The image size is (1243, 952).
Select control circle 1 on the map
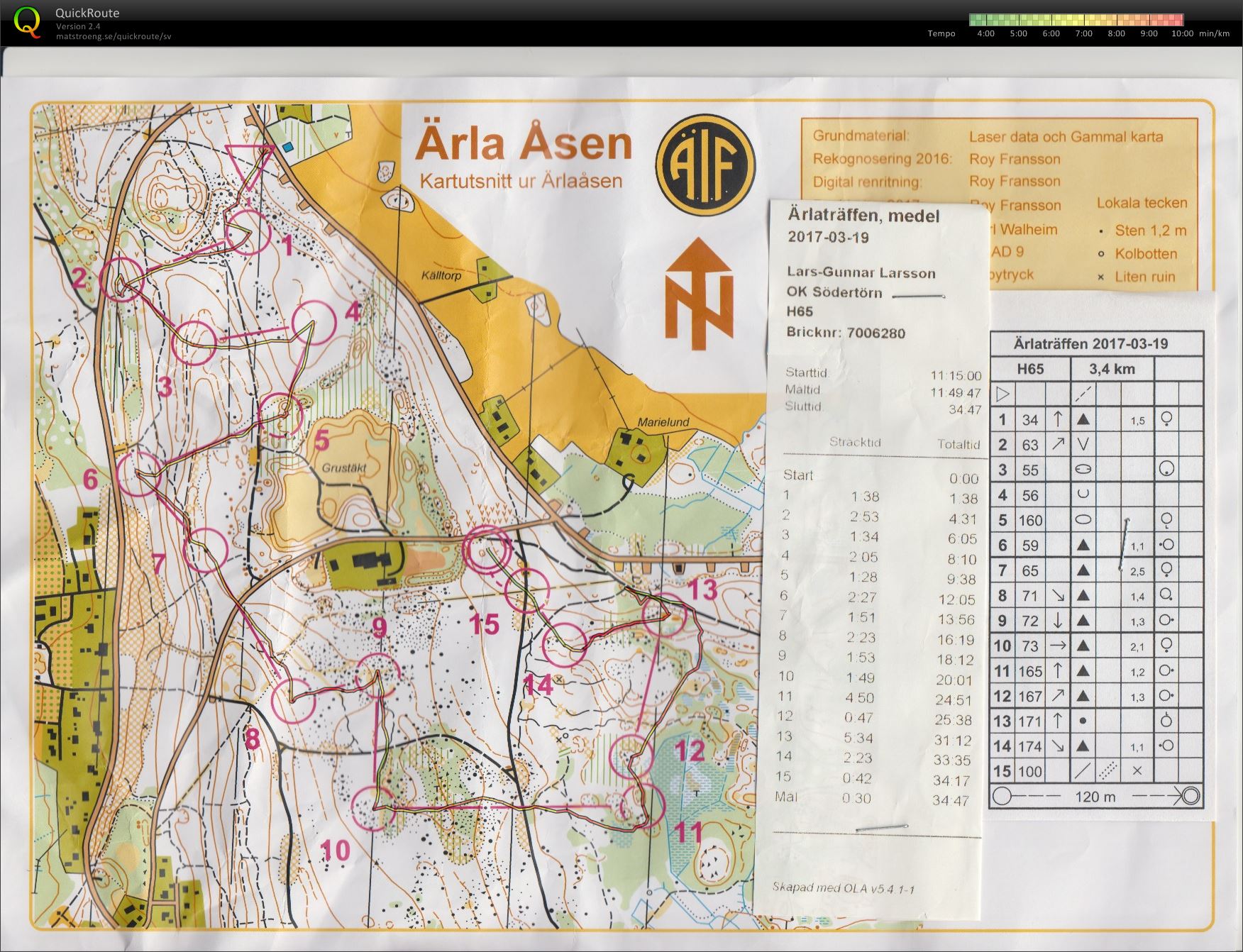coord(249,232)
